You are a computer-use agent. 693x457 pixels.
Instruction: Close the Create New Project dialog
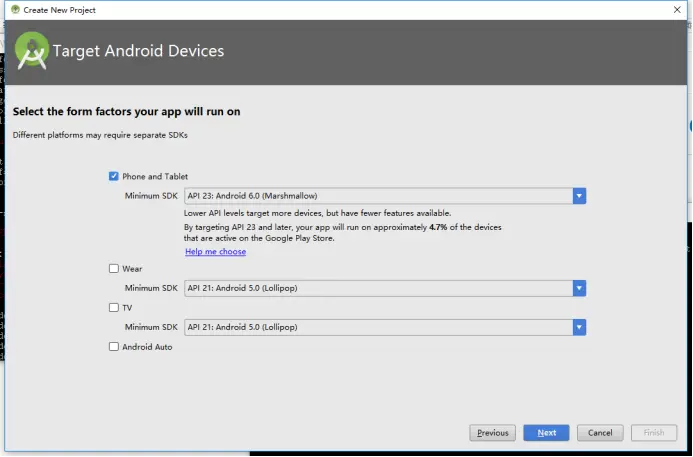click(676, 9)
